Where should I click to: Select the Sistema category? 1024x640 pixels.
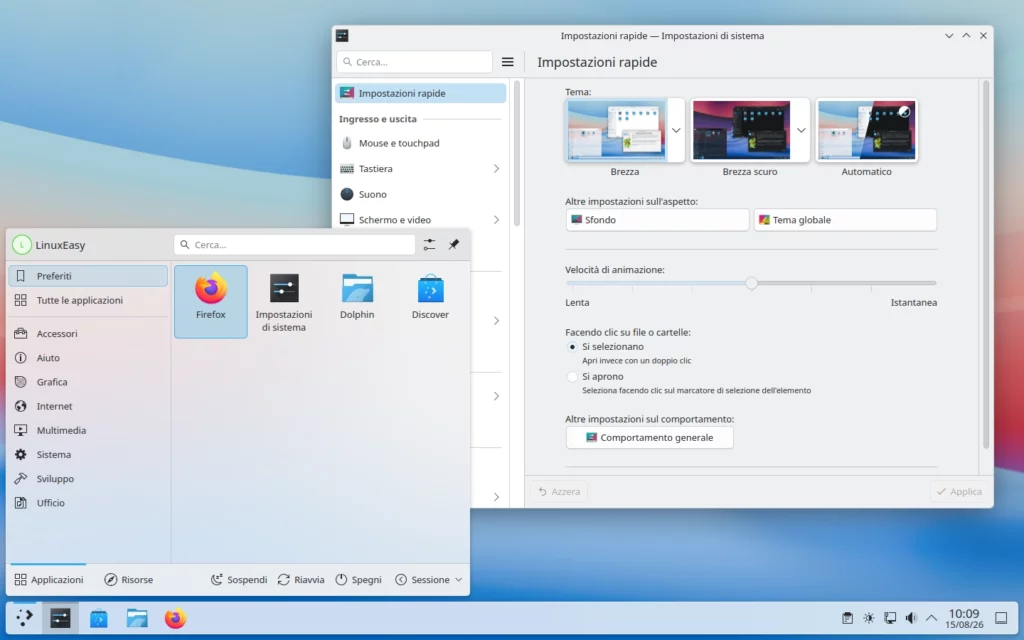88,455
